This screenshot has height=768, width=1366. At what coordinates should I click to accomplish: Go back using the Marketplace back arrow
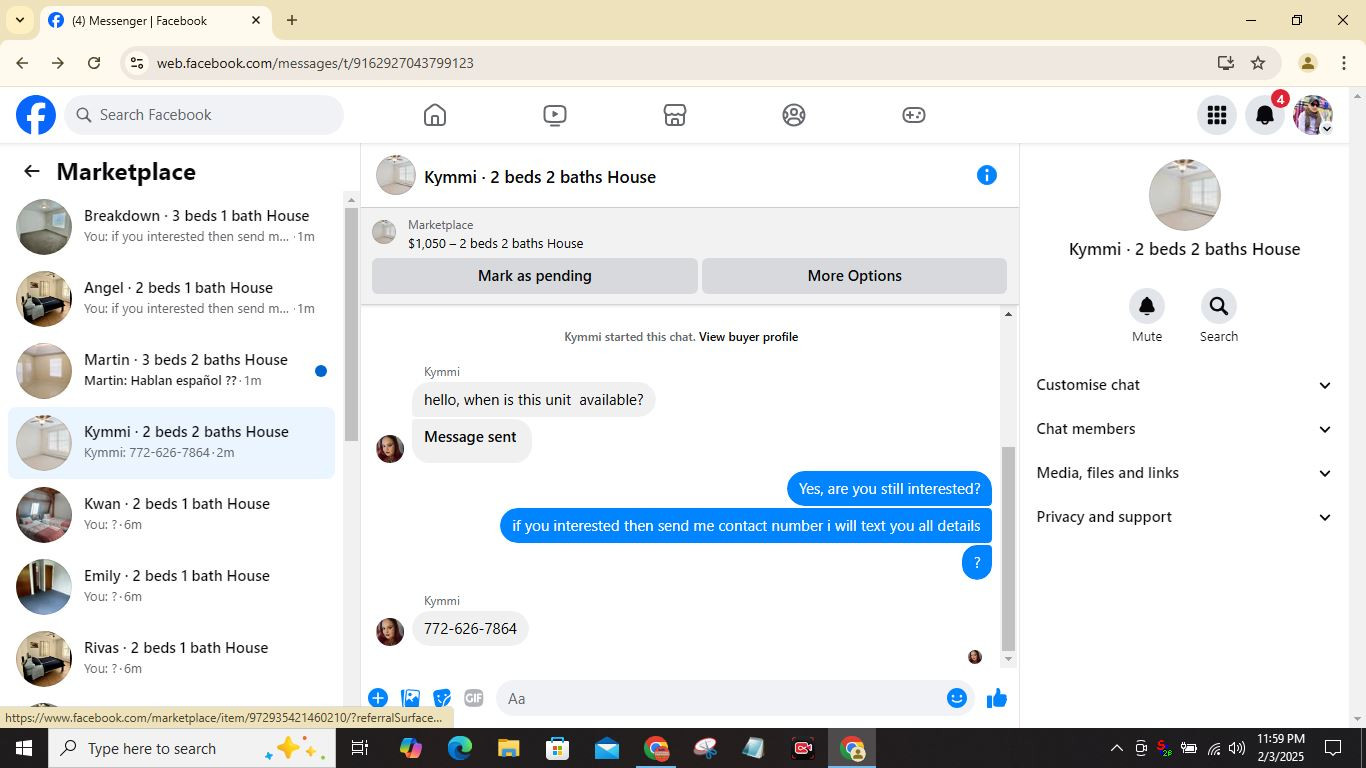(32, 172)
